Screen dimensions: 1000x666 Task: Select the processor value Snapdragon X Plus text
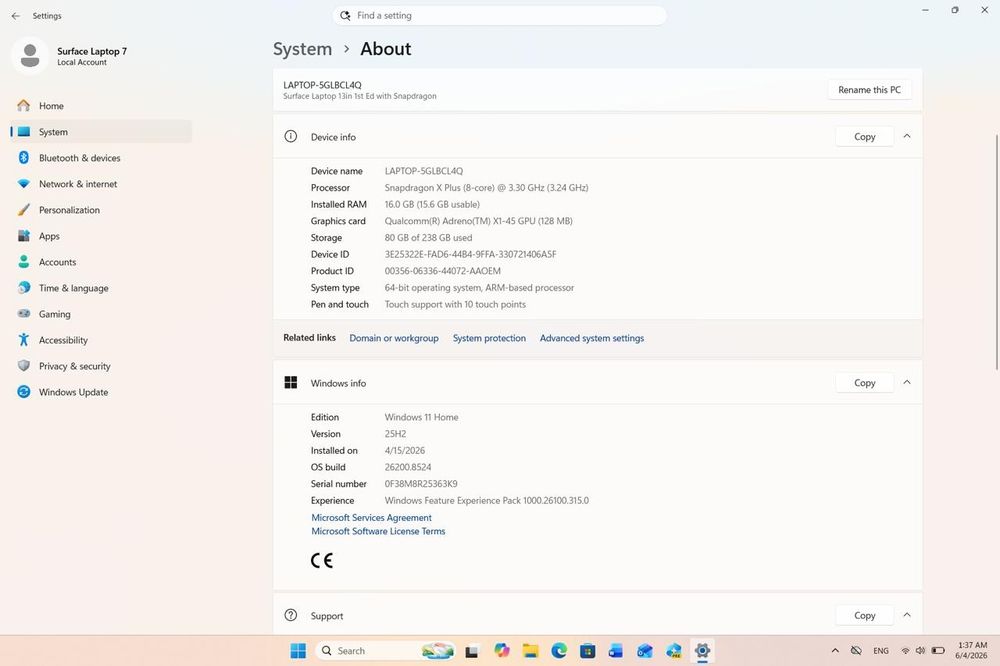pyautogui.click(x=486, y=188)
